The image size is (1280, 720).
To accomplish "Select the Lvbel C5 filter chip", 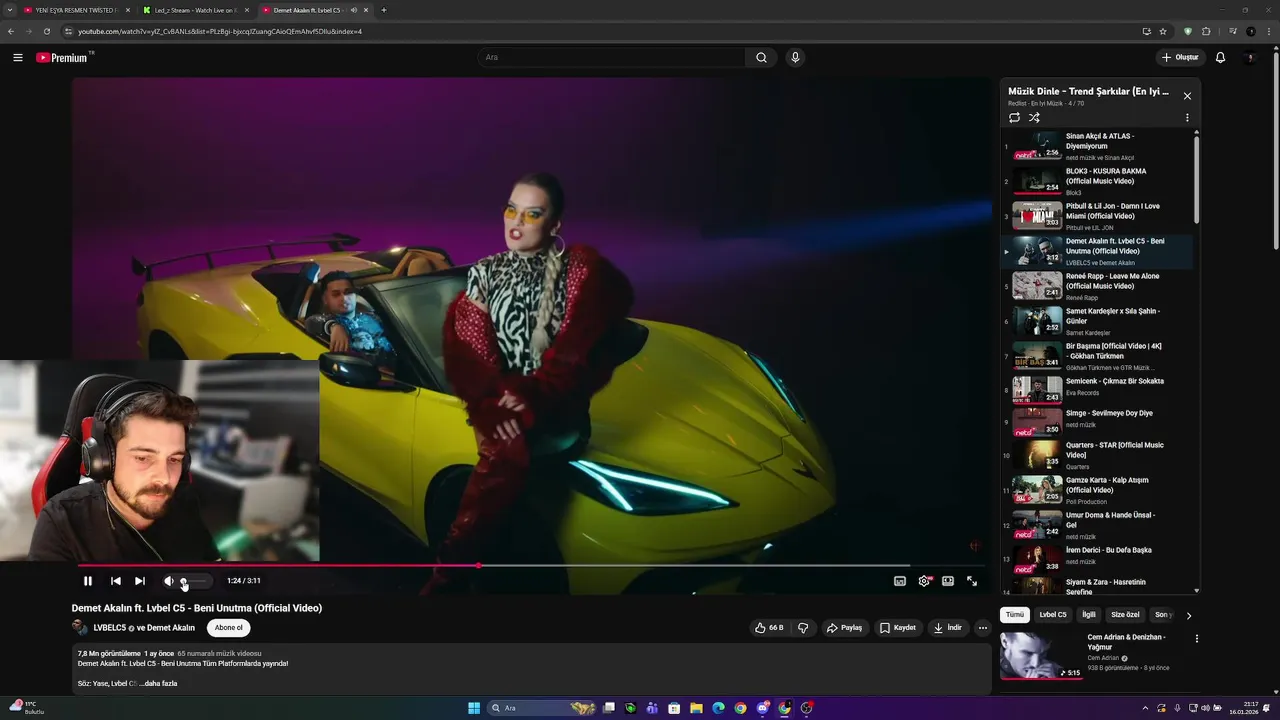I will pos(1053,615).
